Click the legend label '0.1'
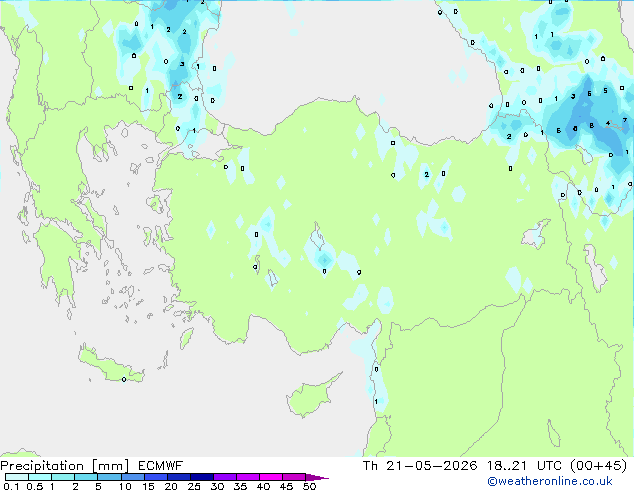634x490 pixels. [x=11, y=486]
